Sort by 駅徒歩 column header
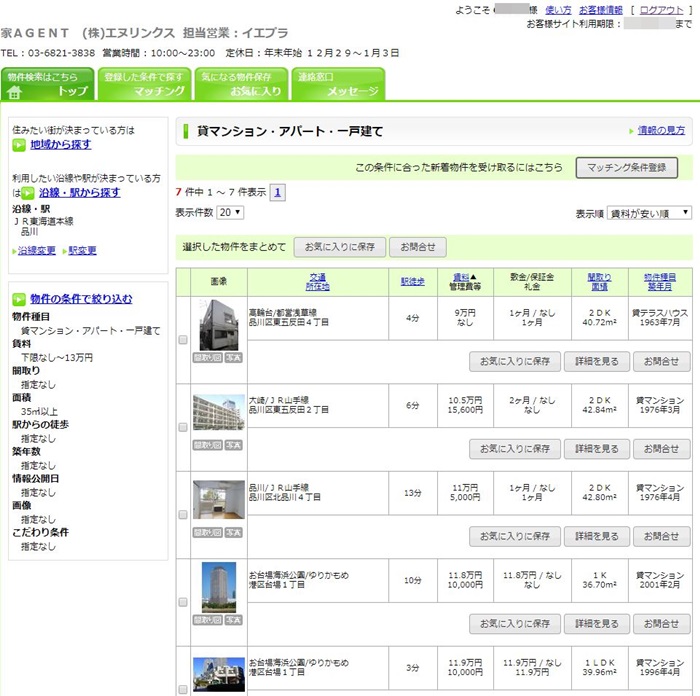 pos(412,282)
